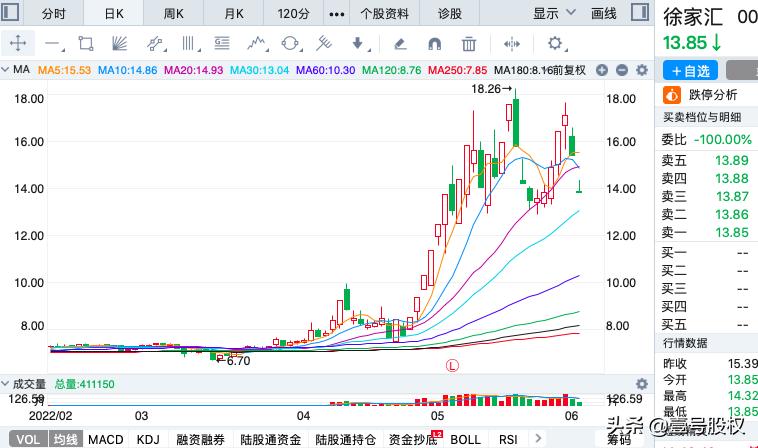Expand the 显示 dropdown
758x448 pixels.
tap(554, 13)
